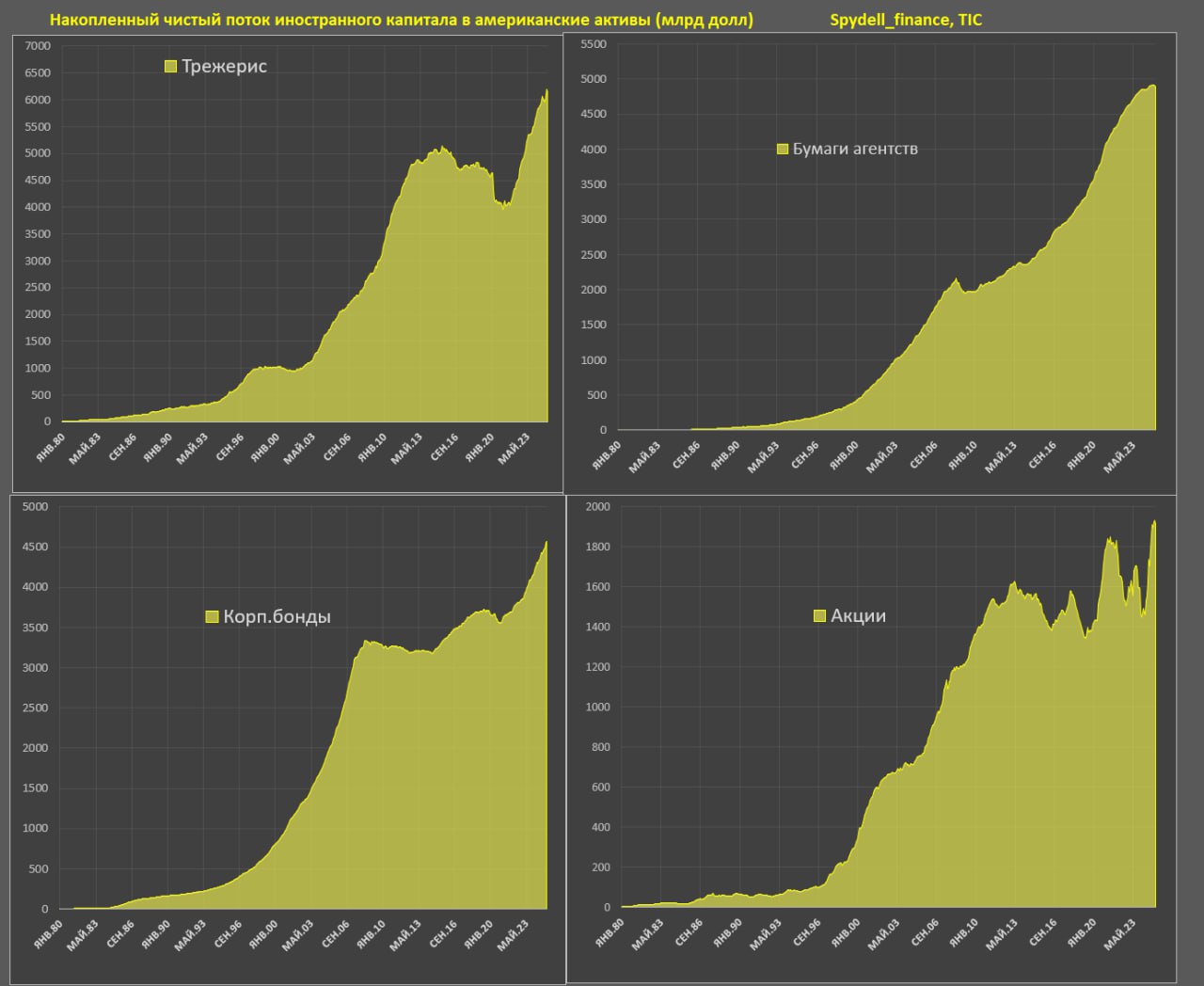Screen dimensions: 1204x986
Task: Click the Акции legend color swatch
Action: pyautogui.click(x=820, y=616)
